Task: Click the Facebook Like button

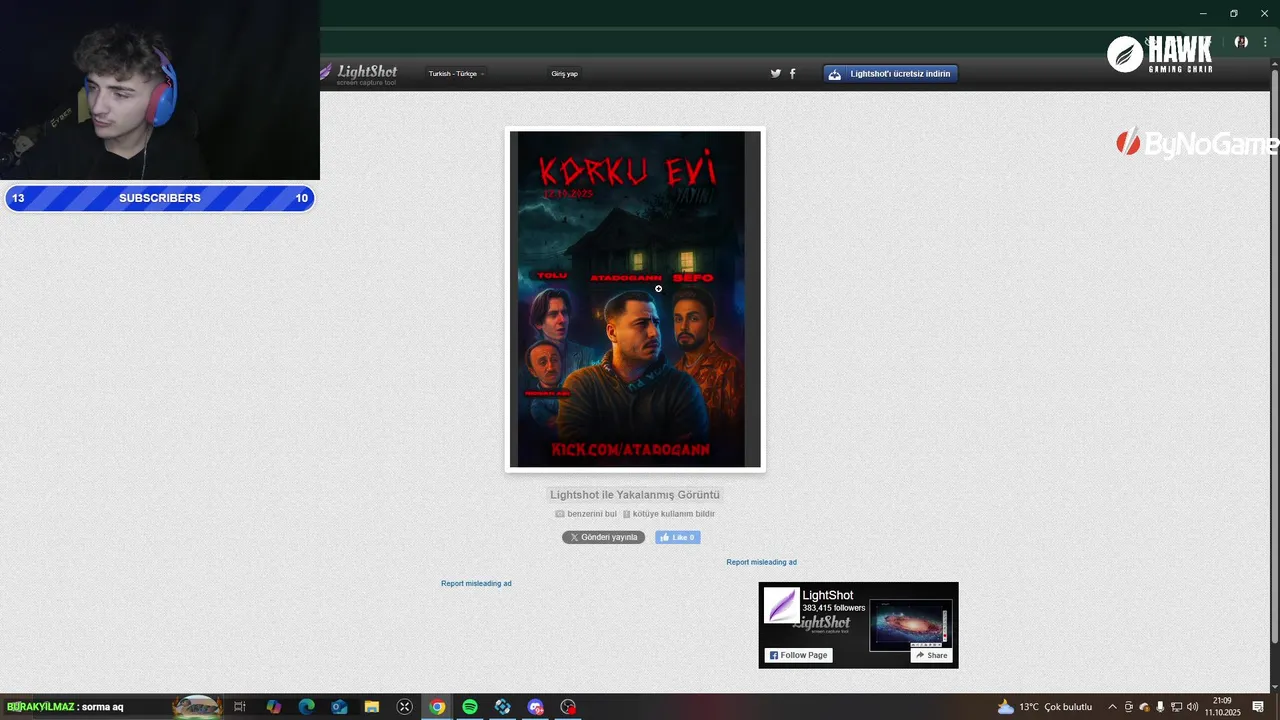Action: pyautogui.click(x=677, y=537)
